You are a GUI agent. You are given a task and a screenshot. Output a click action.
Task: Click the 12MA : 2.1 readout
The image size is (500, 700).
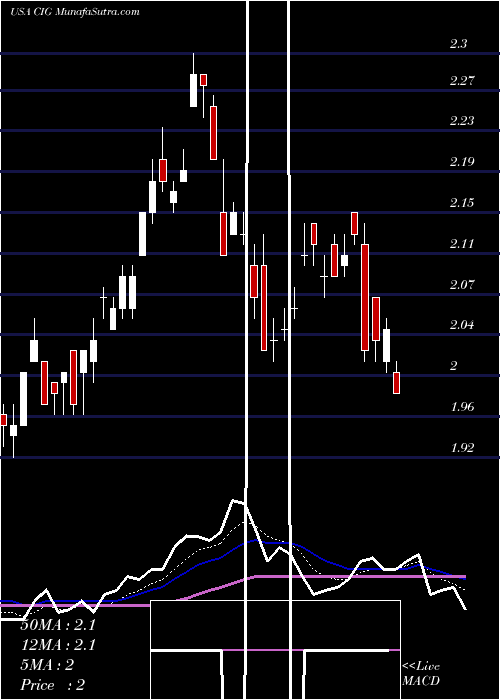click(x=58, y=645)
